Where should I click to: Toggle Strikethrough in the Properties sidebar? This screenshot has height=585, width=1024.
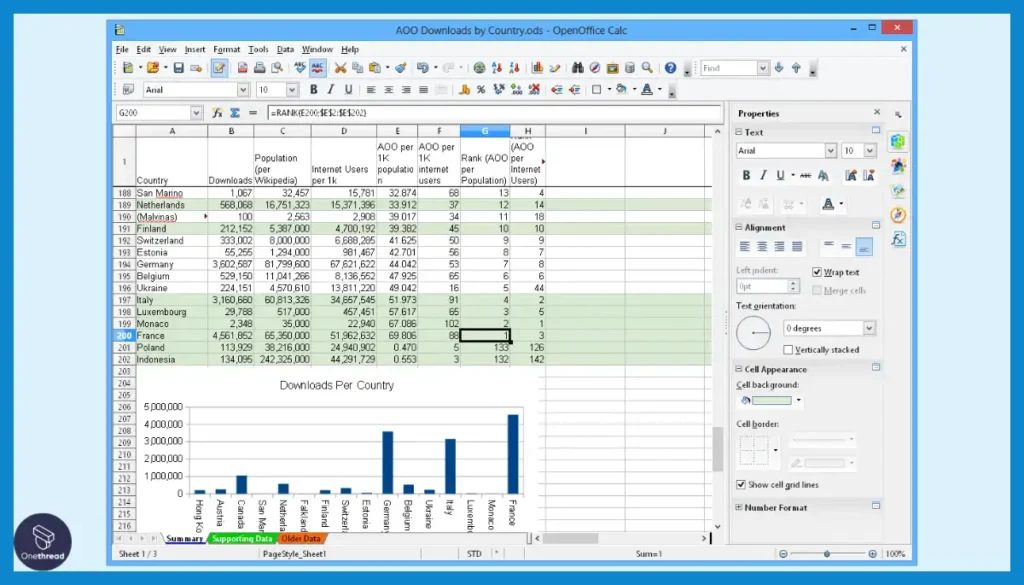[806, 175]
